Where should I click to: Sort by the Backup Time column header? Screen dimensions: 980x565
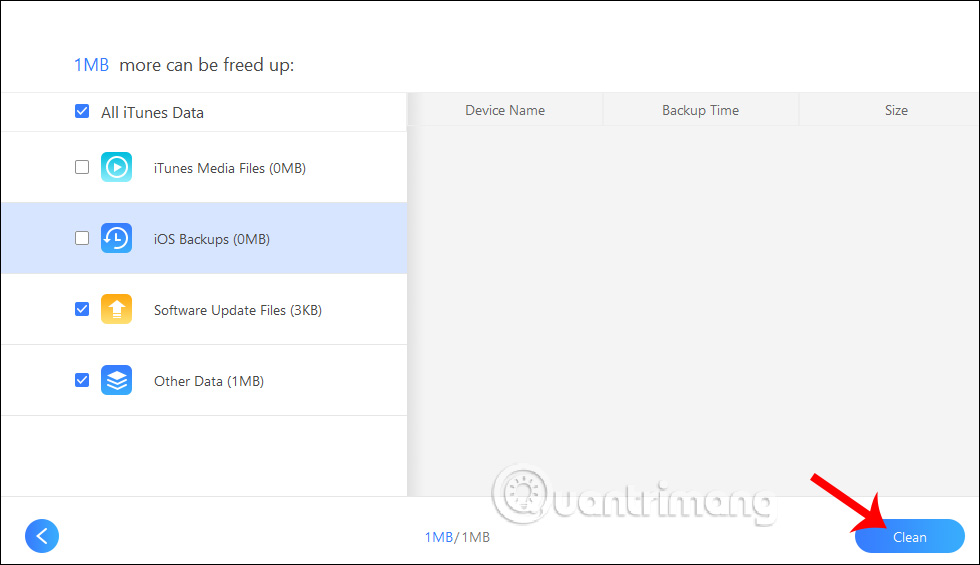click(x=701, y=110)
